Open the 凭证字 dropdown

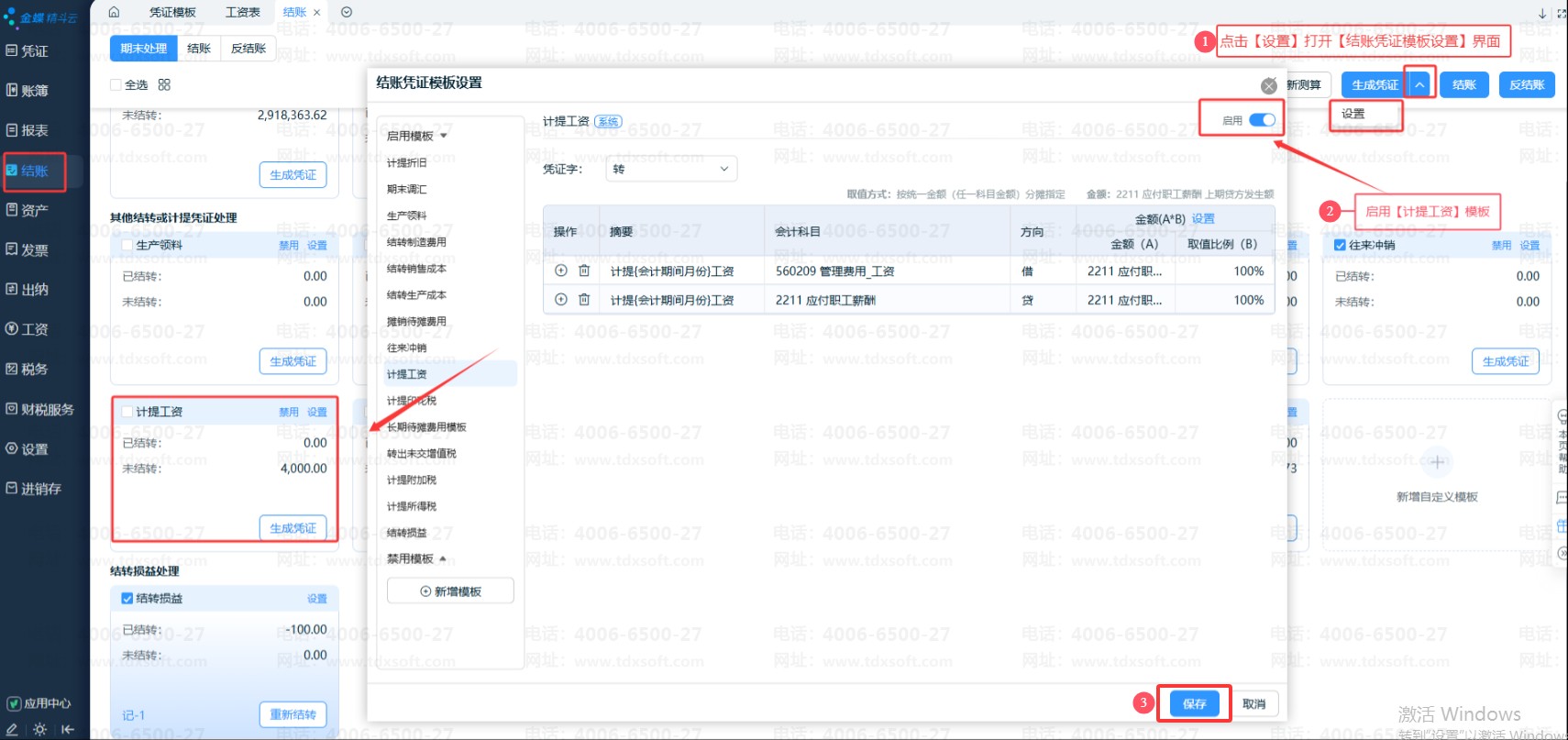point(671,169)
